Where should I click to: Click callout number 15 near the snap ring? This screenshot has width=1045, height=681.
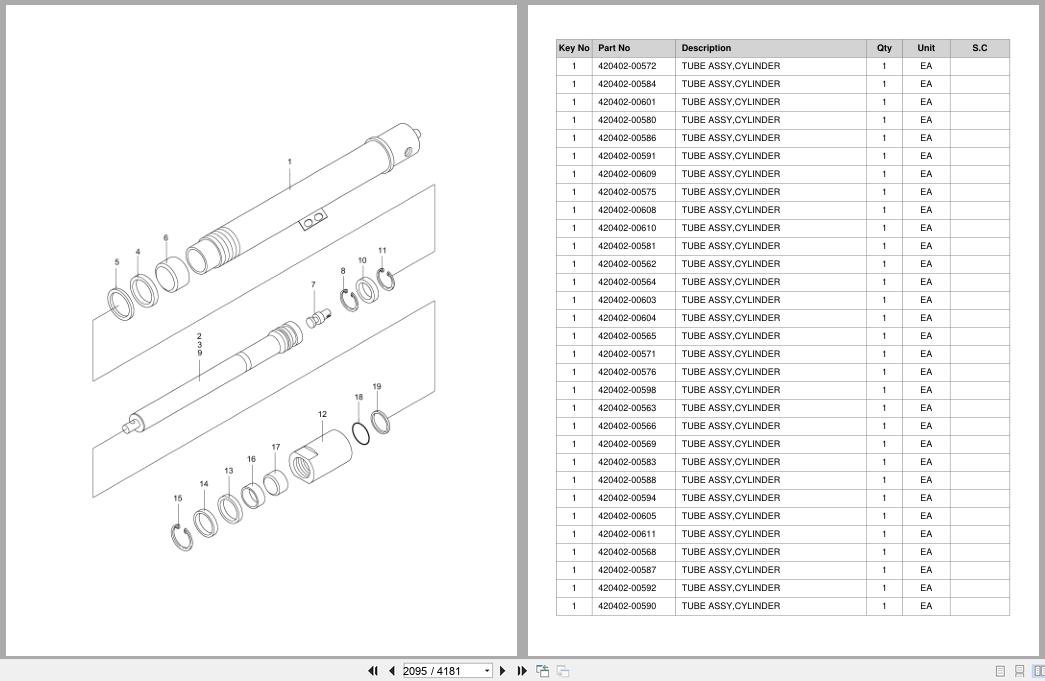pos(178,498)
